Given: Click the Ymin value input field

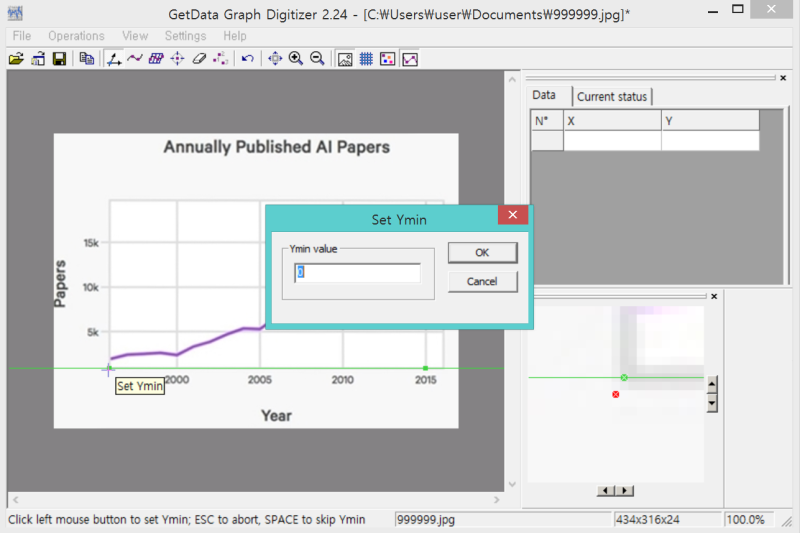Looking at the screenshot, I should click(357, 273).
